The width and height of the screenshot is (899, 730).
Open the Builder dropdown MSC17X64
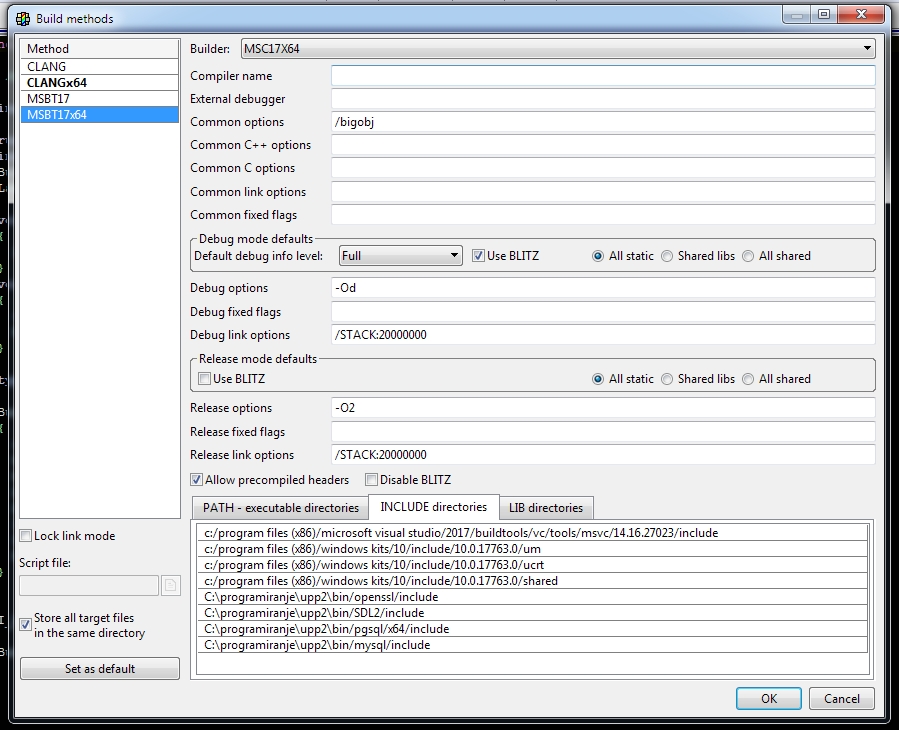pyautogui.click(x=558, y=48)
